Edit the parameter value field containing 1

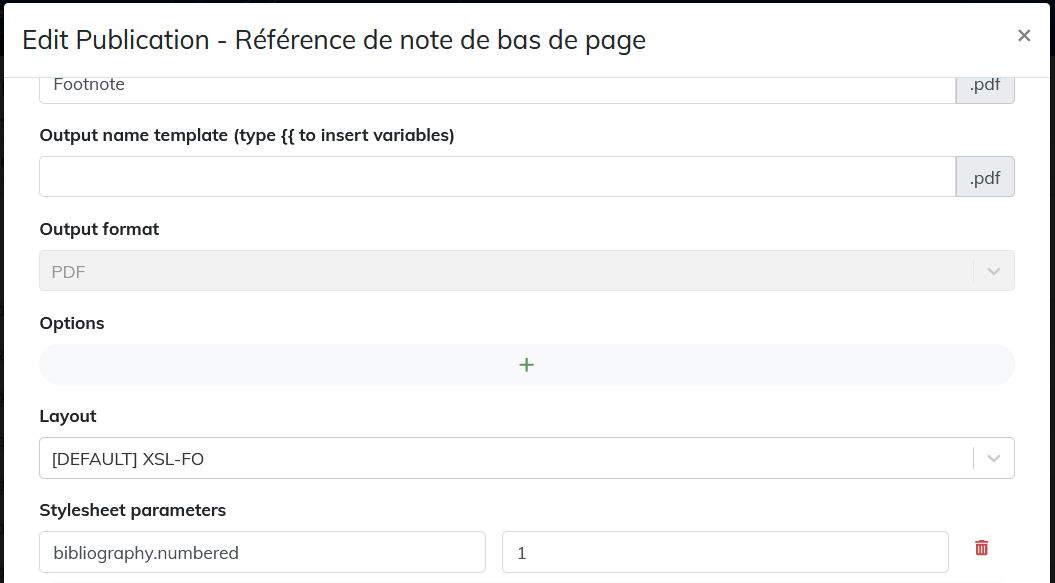point(725,552)
